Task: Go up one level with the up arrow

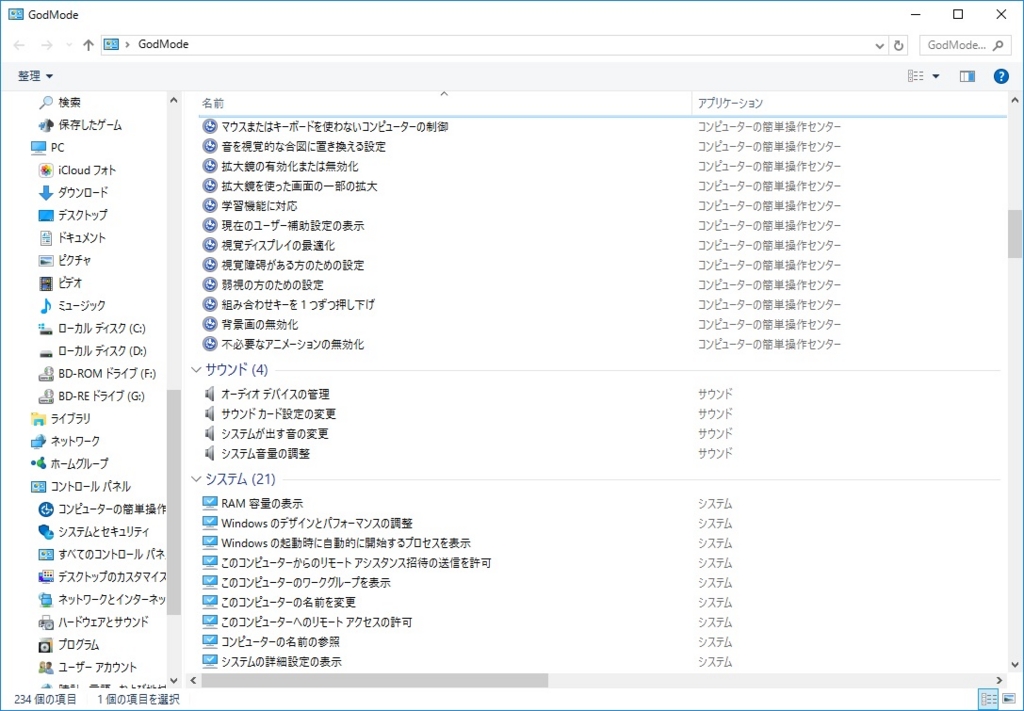Action: (x=88, y=45)
